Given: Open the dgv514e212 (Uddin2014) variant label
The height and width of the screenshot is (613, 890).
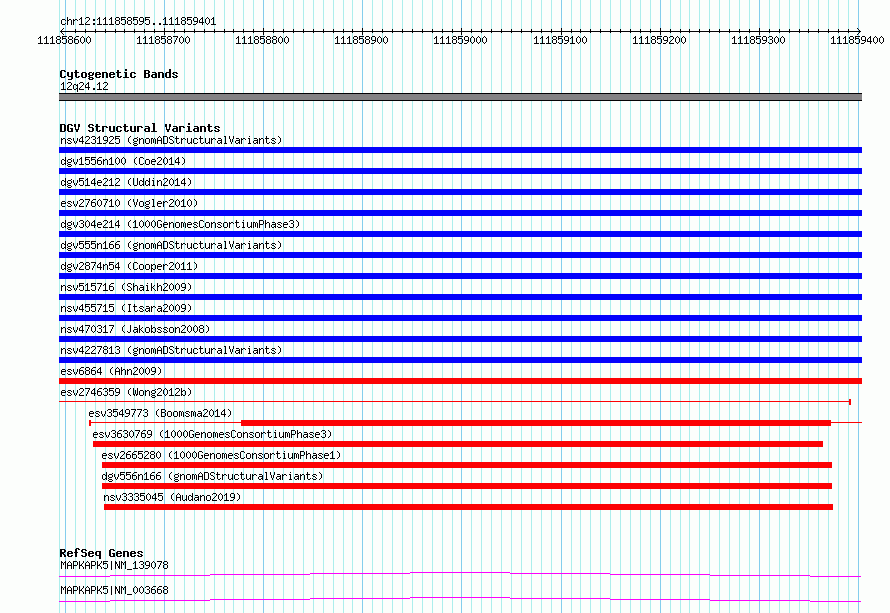Looking at the screenshot, I should [x=126, y=182].
